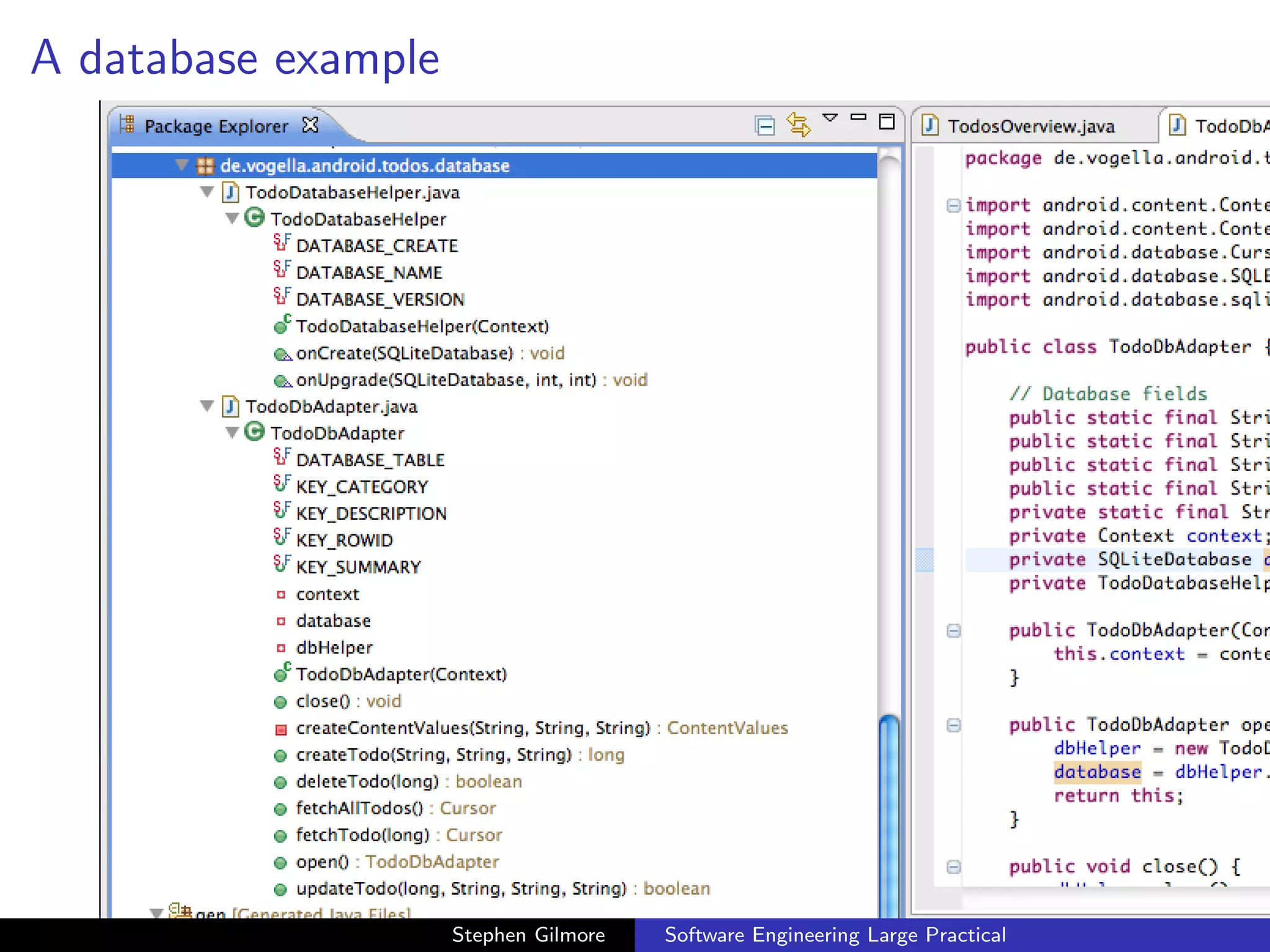Click private field icon beside context
Viewport: 1270px width, 952px height.
pyautogui.click(x=281, y=594)
